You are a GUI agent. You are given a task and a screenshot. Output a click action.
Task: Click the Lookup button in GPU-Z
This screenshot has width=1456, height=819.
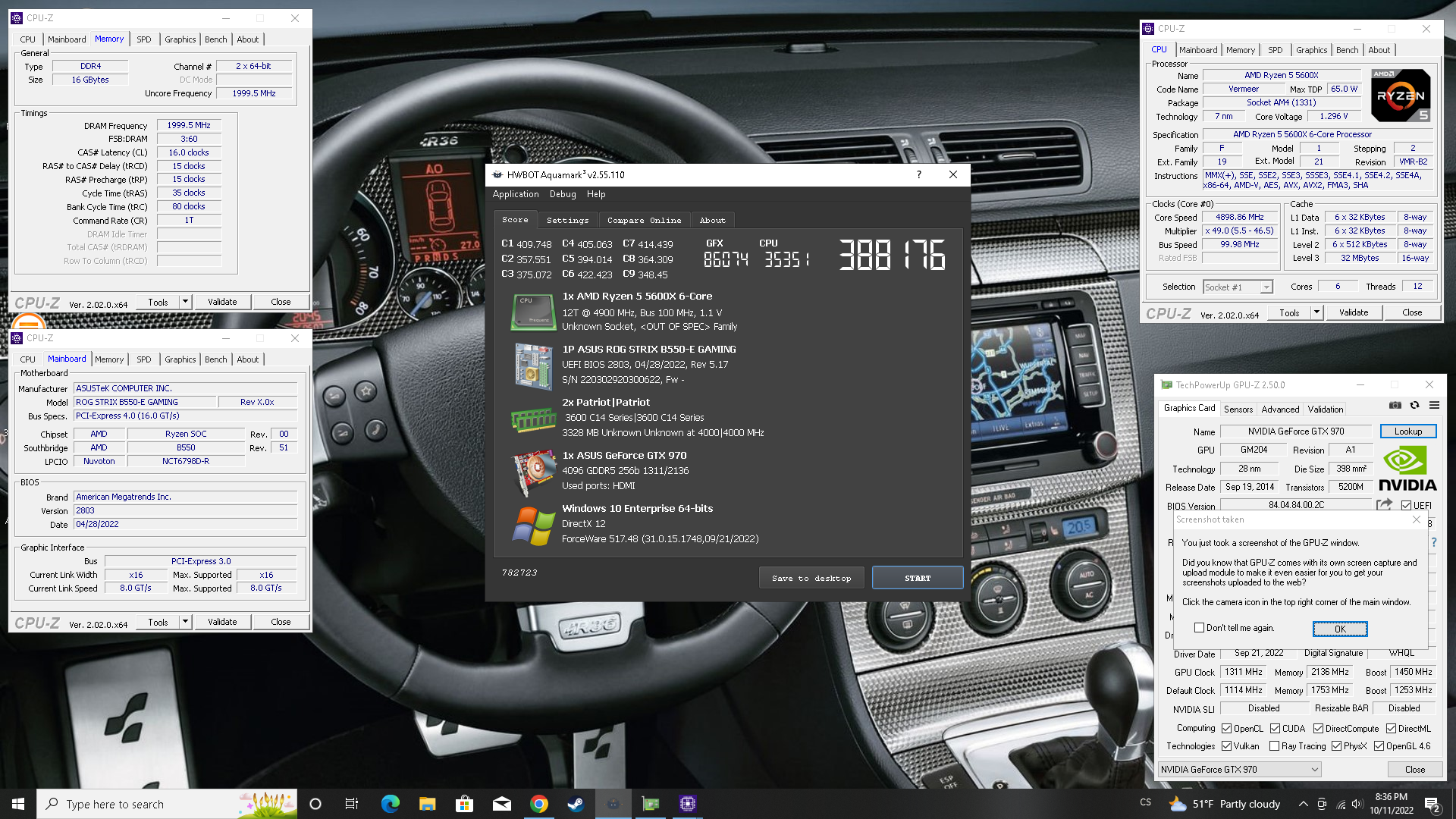1408,431
